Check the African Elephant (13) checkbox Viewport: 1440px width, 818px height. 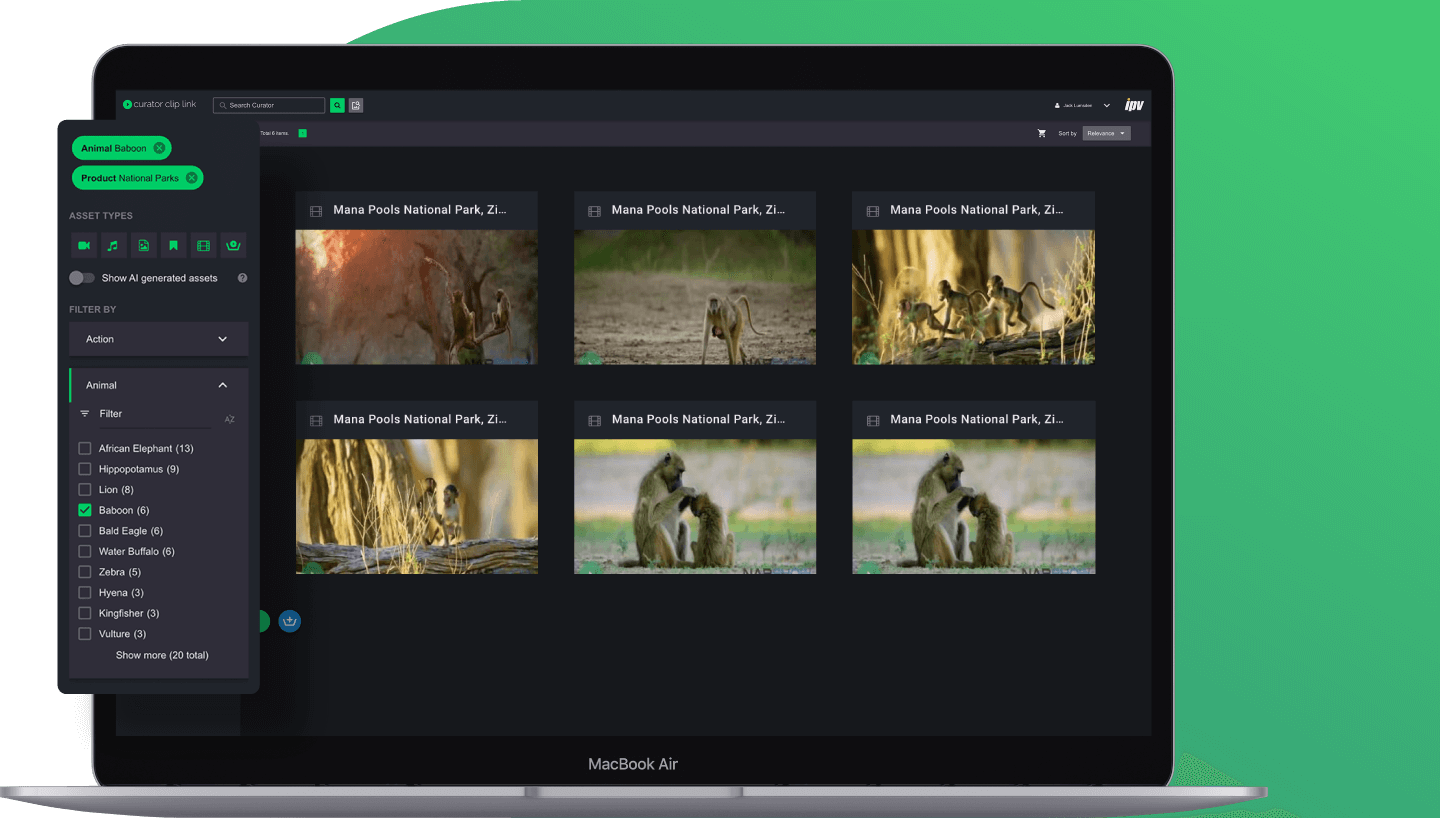[85, 448]
